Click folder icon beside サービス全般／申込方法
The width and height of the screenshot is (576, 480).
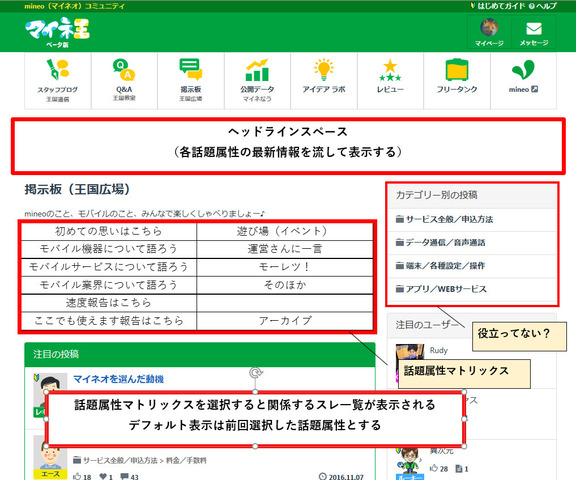[400, 219]
